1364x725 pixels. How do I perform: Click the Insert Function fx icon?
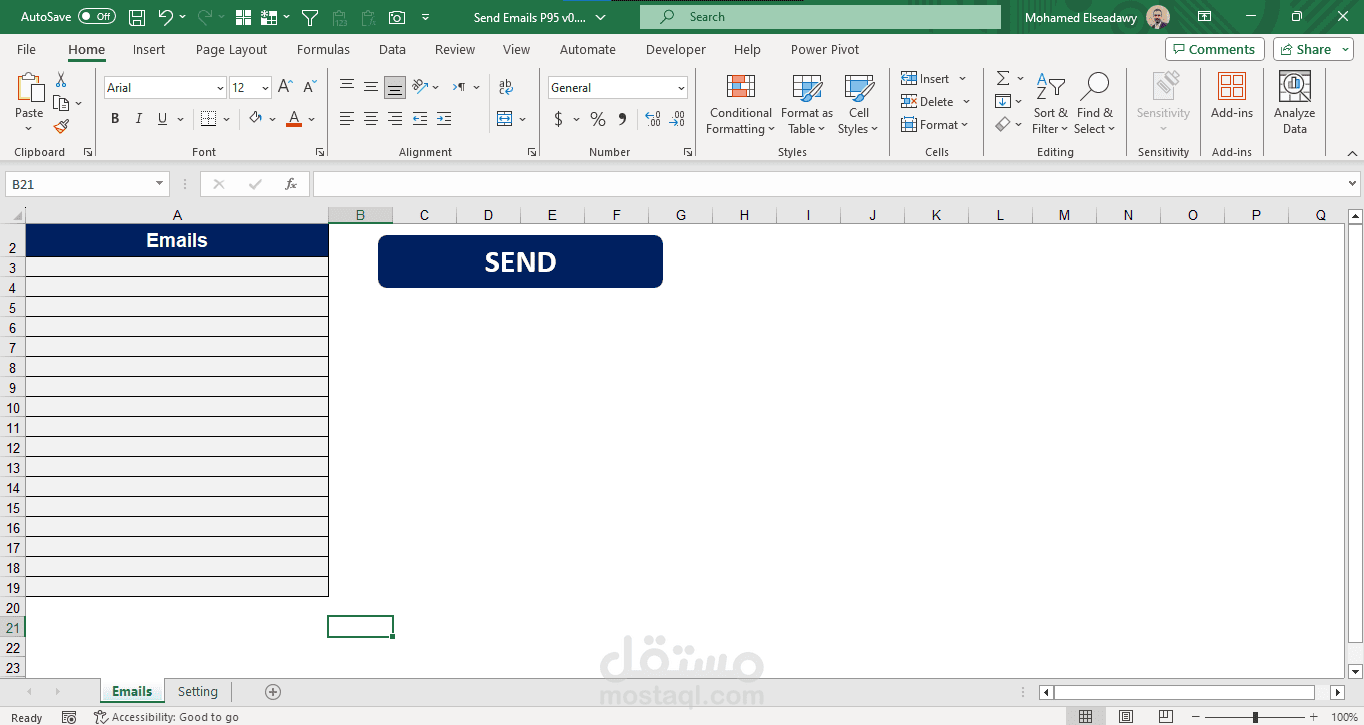pyautogui.click(x=291, y=184)
